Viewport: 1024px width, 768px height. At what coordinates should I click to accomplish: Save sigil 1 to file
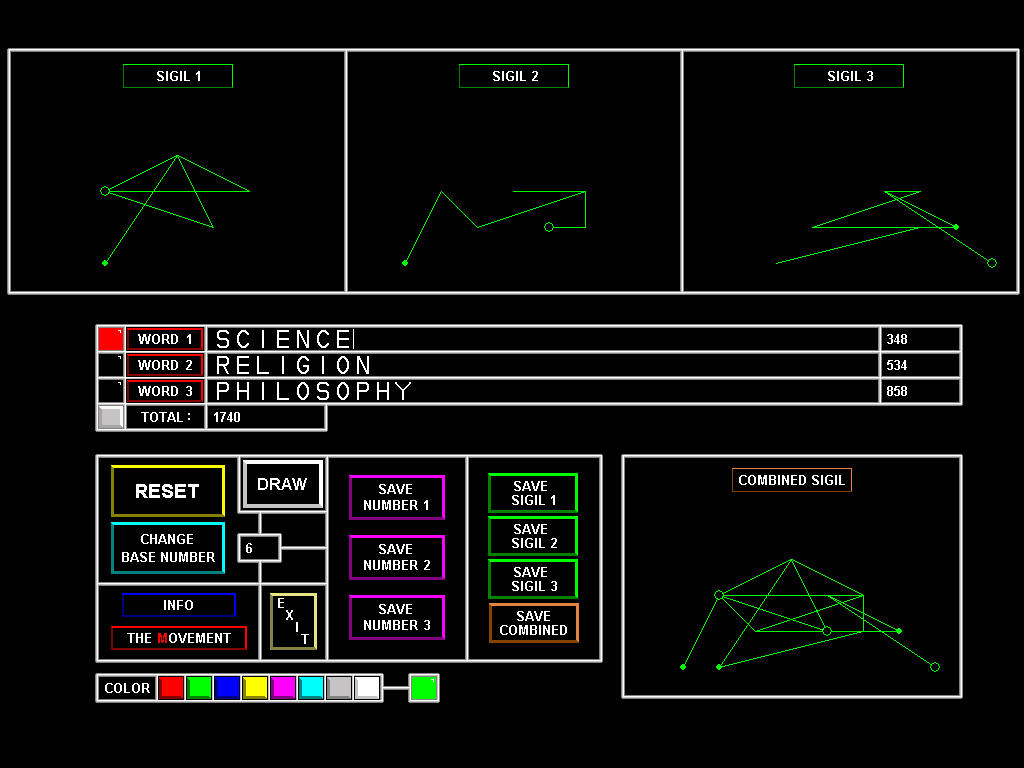(x=533, y=493)
